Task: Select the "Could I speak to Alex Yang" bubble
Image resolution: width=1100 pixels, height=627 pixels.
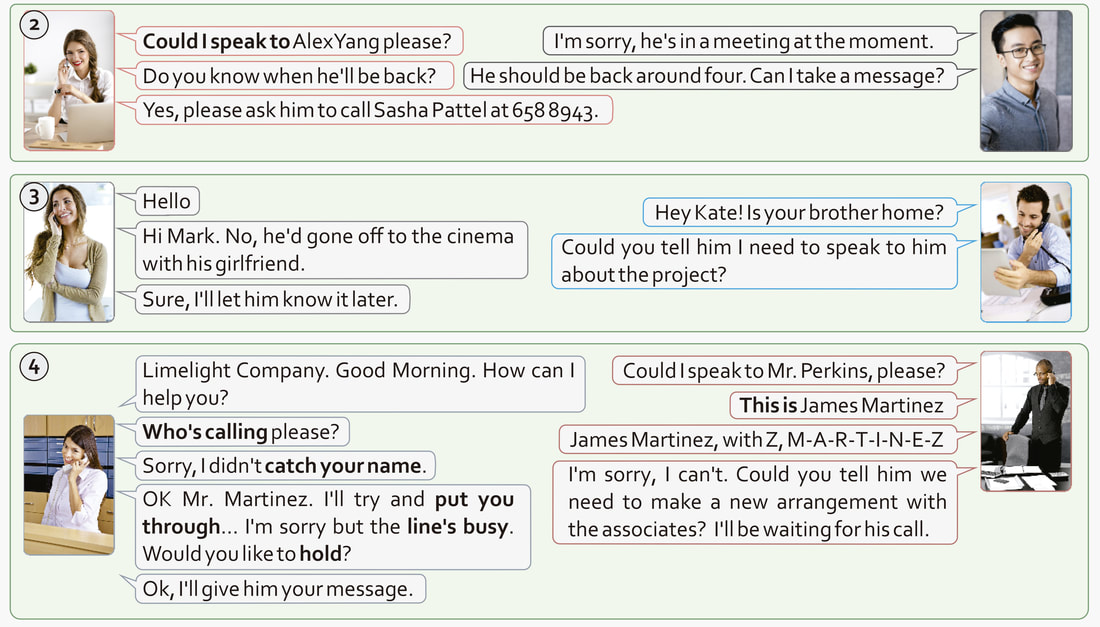Action: coord(298,42)
